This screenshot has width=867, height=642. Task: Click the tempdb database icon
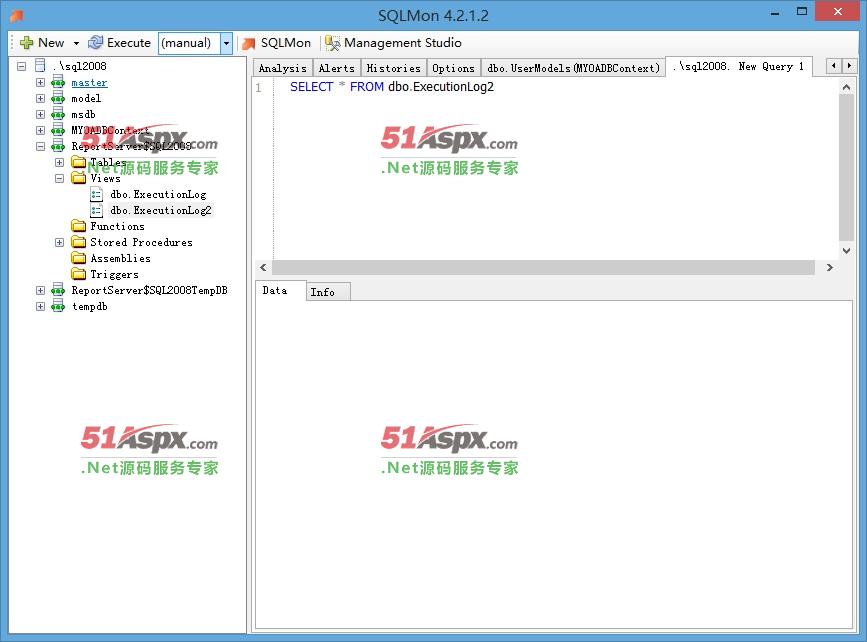coord(58,306)
